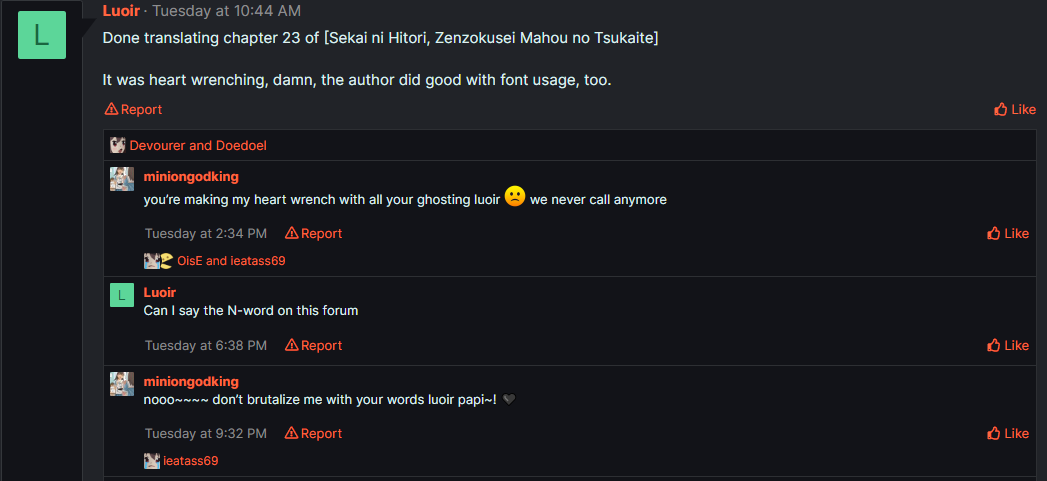
Task: Click Luoir's small green comment avatar
Action: 122,295
